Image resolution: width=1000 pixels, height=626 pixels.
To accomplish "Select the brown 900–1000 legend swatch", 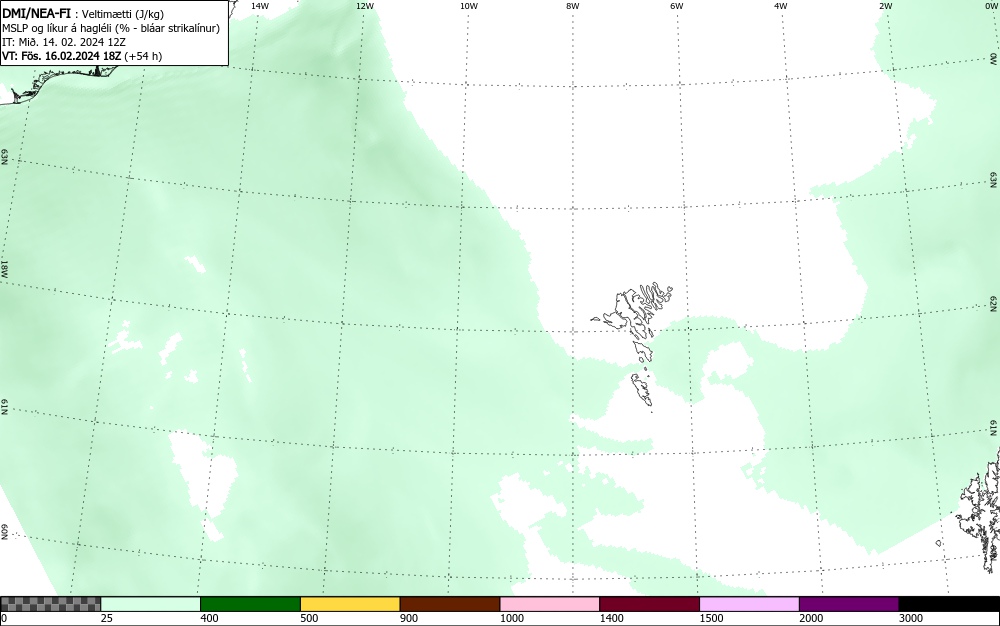I will coord(450,604).
